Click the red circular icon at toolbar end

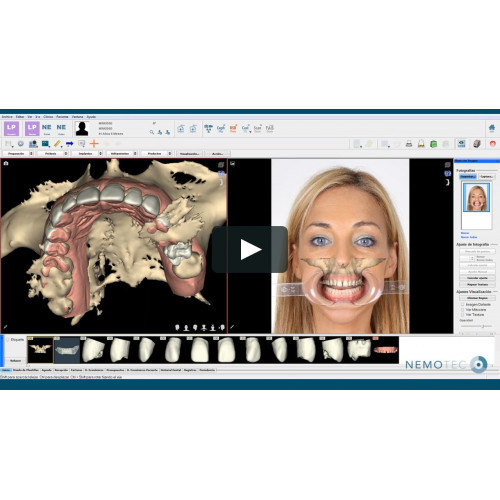[x=493, y=144]
